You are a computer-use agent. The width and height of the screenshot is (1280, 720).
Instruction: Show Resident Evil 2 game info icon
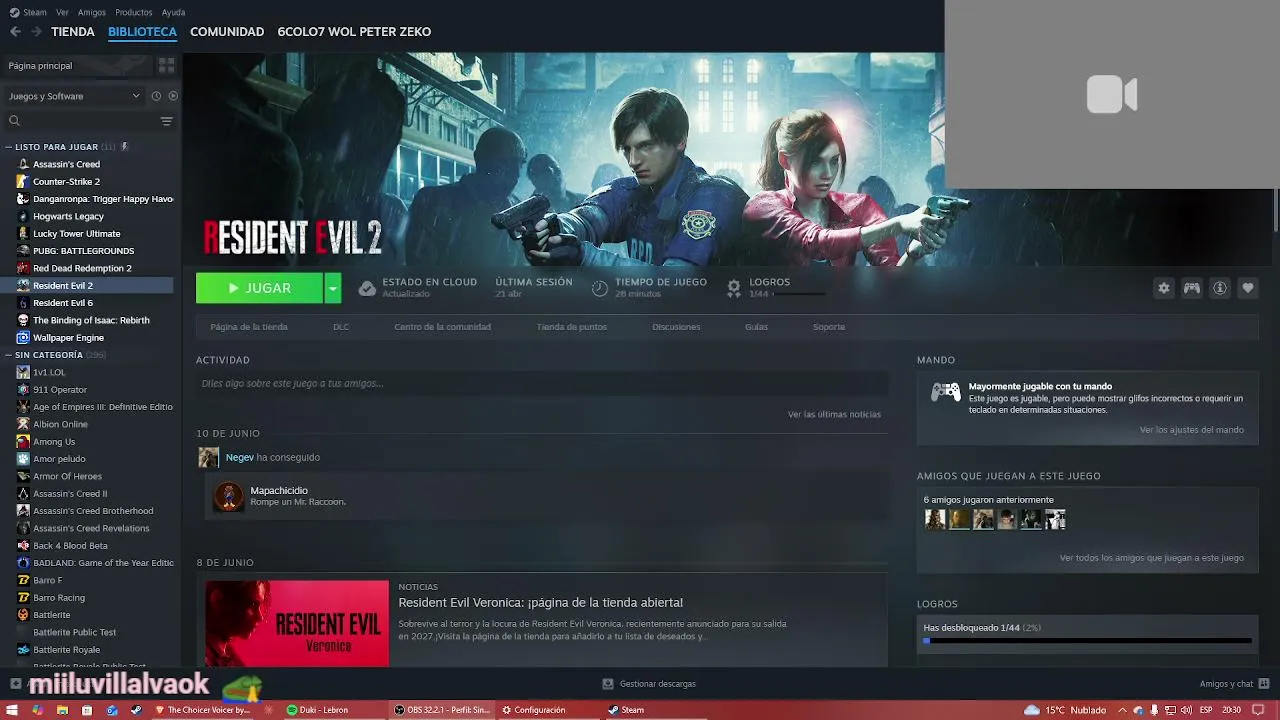click(1220, 288)
